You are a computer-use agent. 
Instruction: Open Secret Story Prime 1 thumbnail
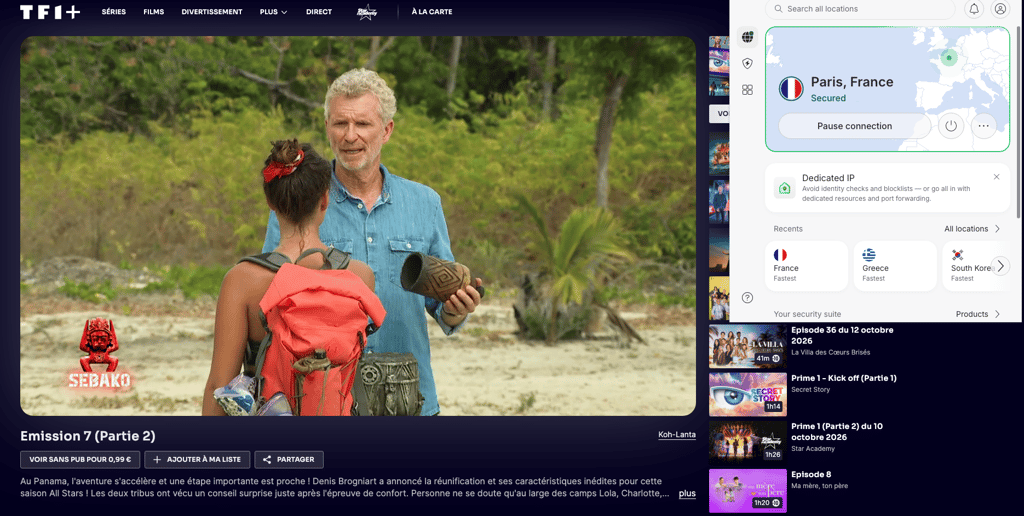748,395
